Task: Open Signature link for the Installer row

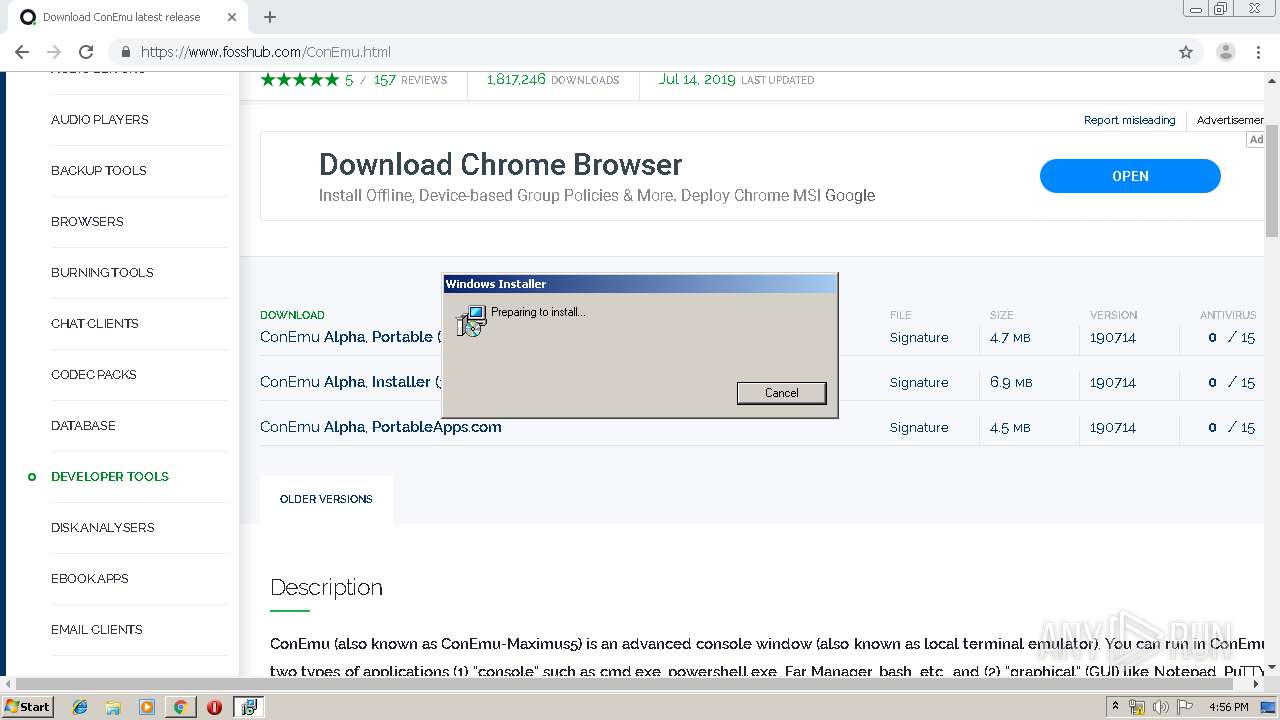Action: (x=919, y=383)
